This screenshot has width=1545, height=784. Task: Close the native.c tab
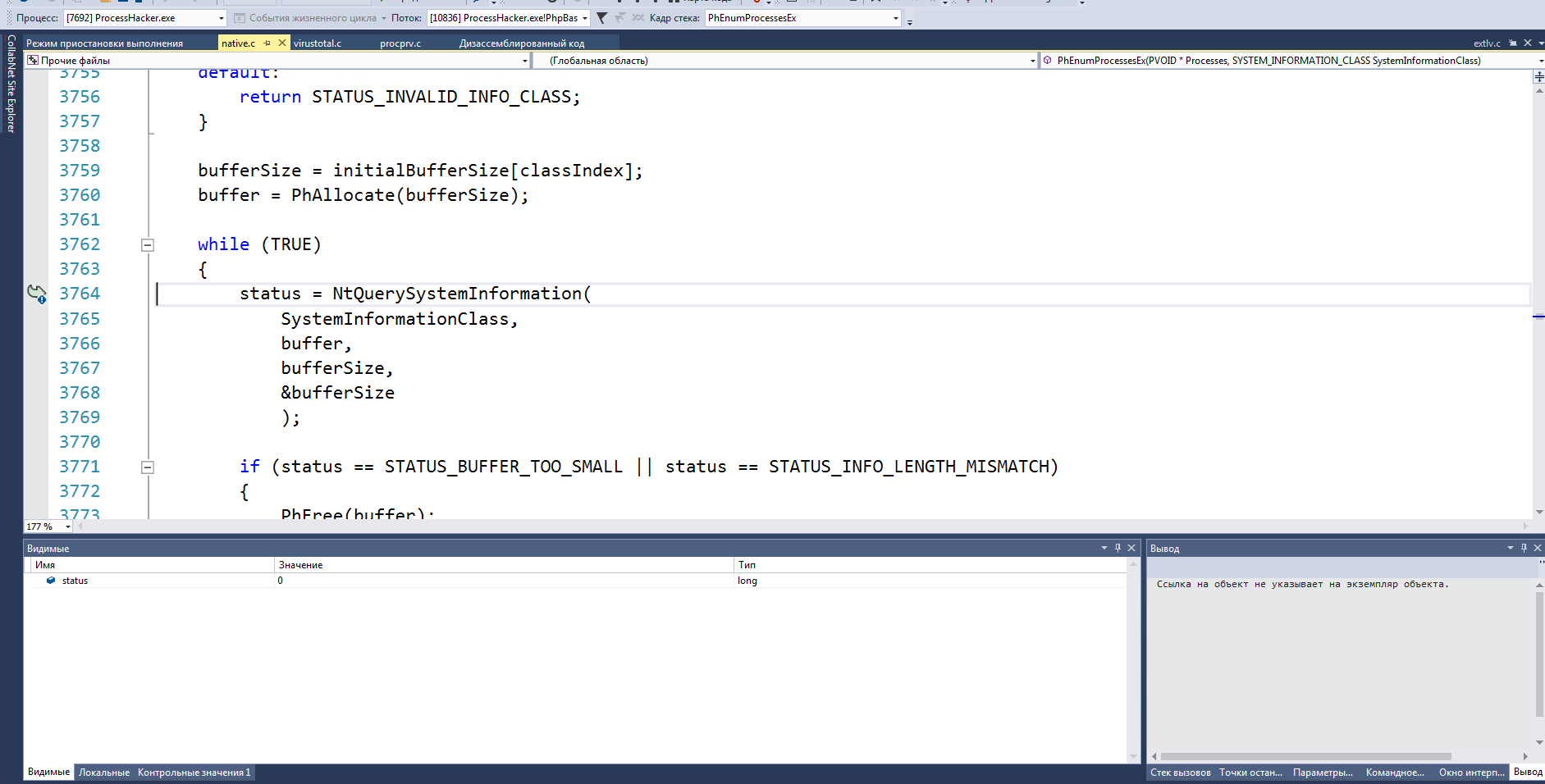pos(282,43)
